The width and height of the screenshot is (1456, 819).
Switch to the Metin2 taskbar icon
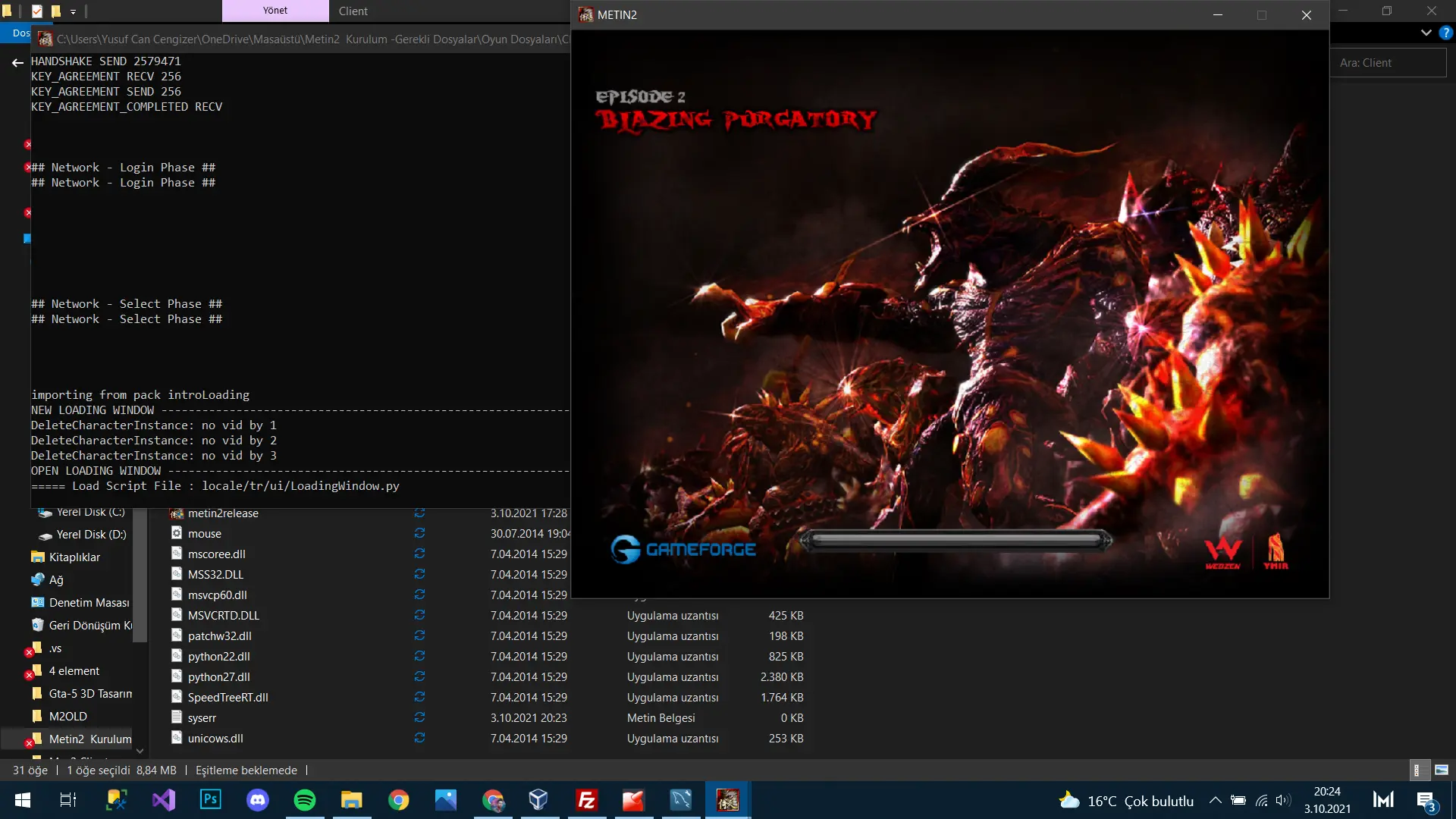coord(728,800)
